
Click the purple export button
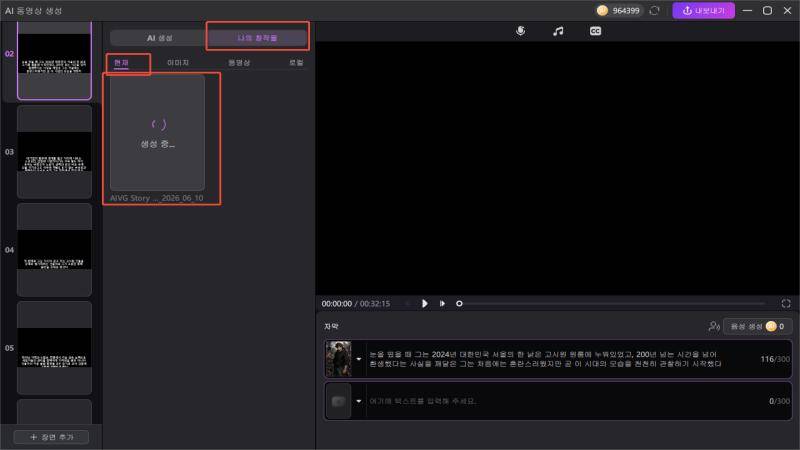(x=703, y=11)
